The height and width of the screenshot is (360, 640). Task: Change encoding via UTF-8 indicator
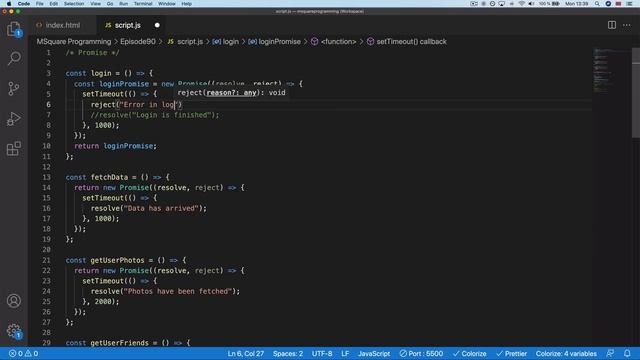pos(322,353)
